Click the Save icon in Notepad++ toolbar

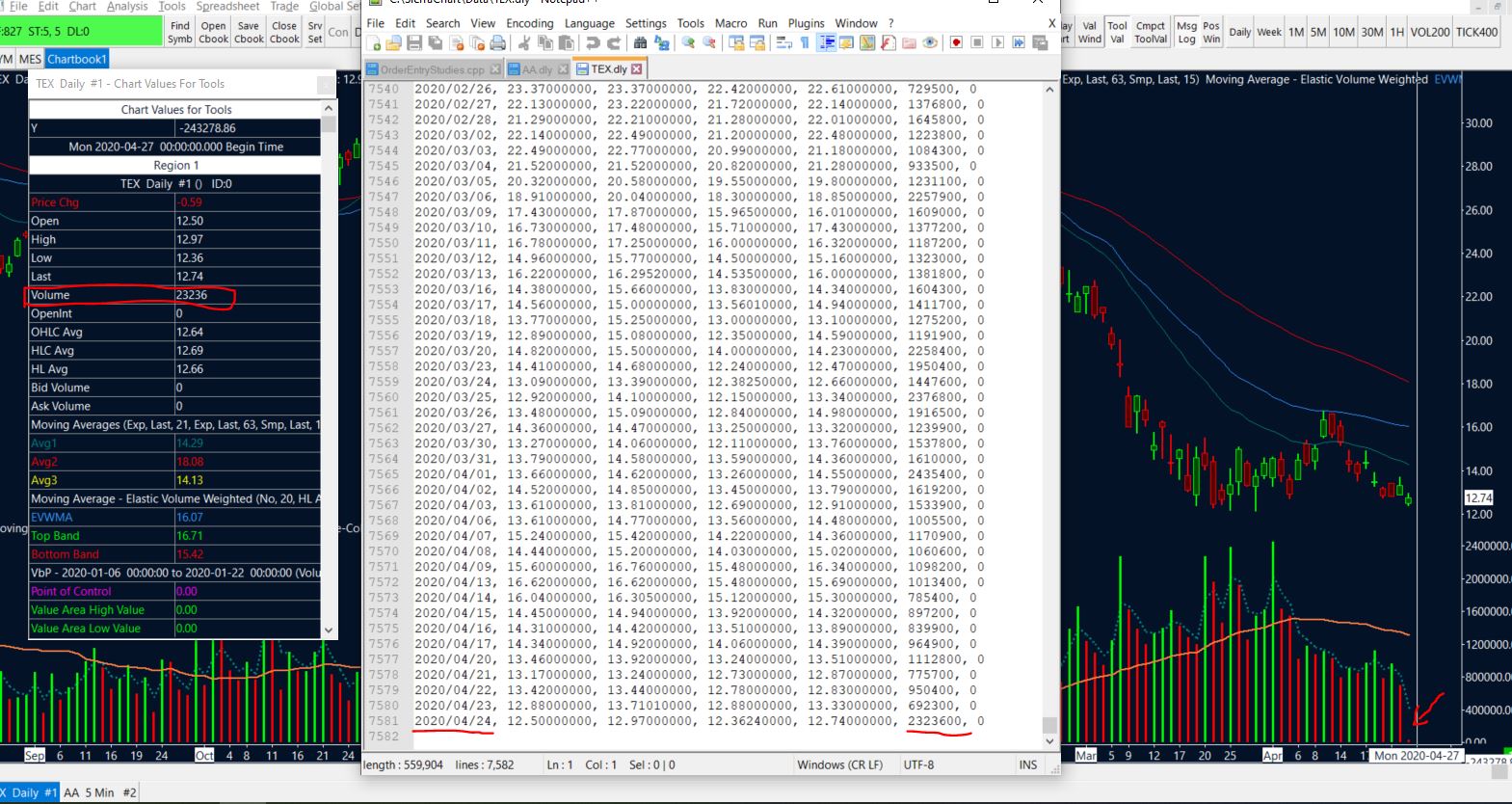coord(414,42)
